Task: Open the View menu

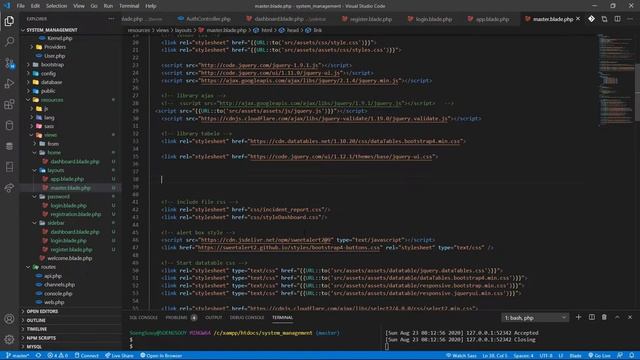Action: [x=79, y=6]
